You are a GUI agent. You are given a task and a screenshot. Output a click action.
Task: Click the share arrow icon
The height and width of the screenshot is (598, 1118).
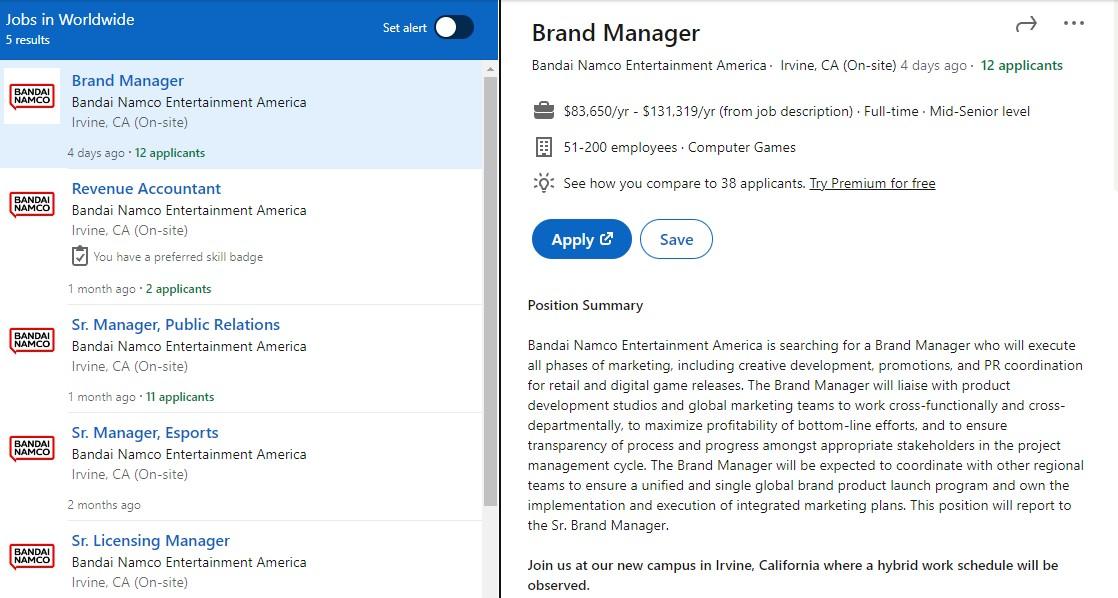click(x=1026, y=25)
